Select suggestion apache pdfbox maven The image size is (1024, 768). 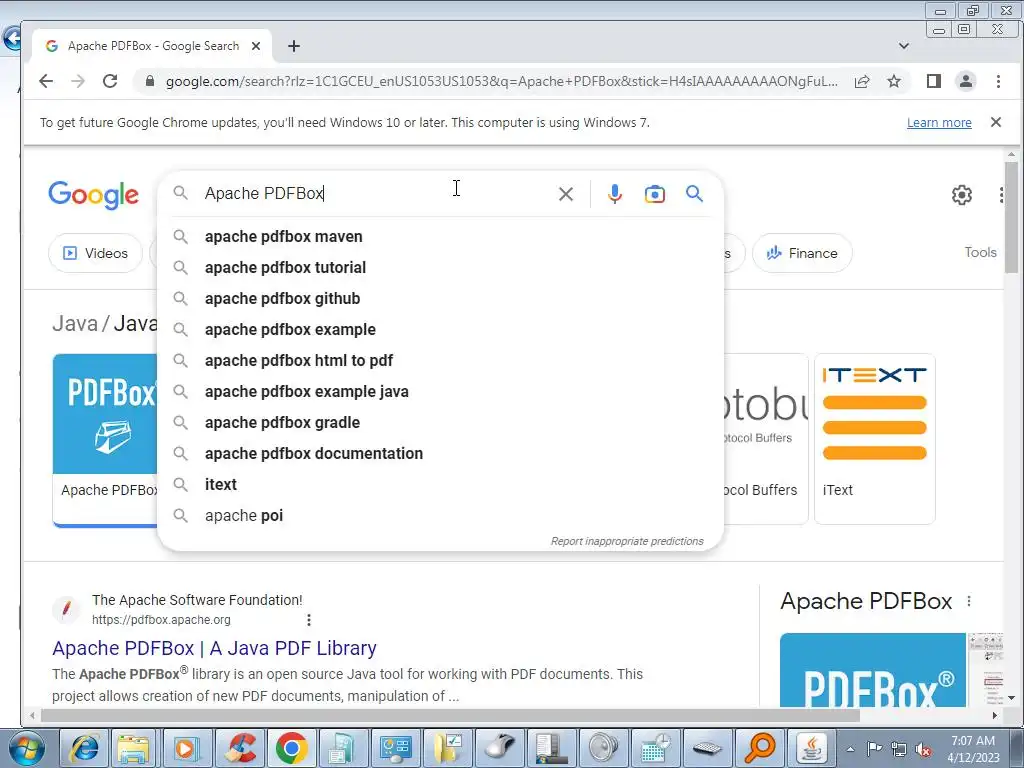tap(440, 236)
